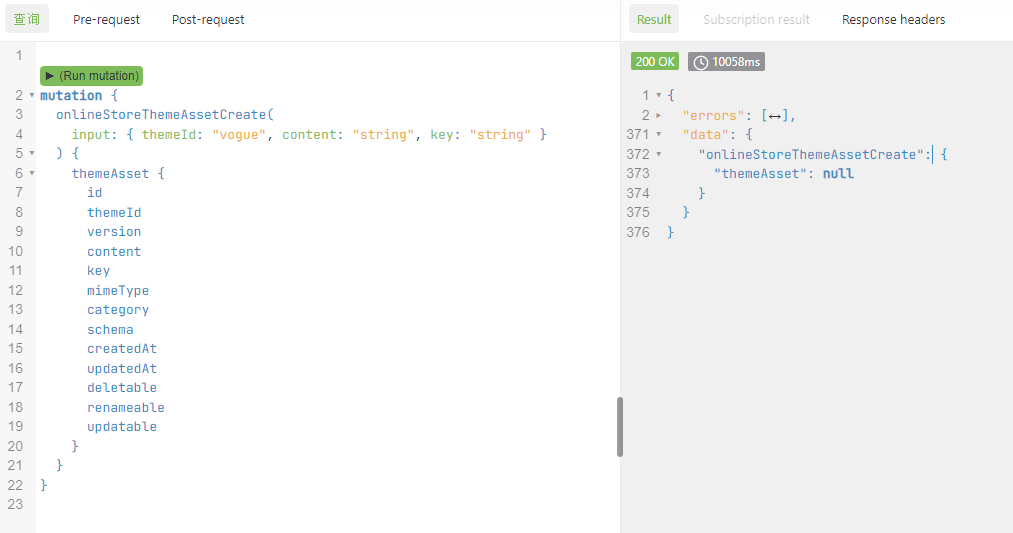Expand the collapsed errors array in result

[658, 115]
